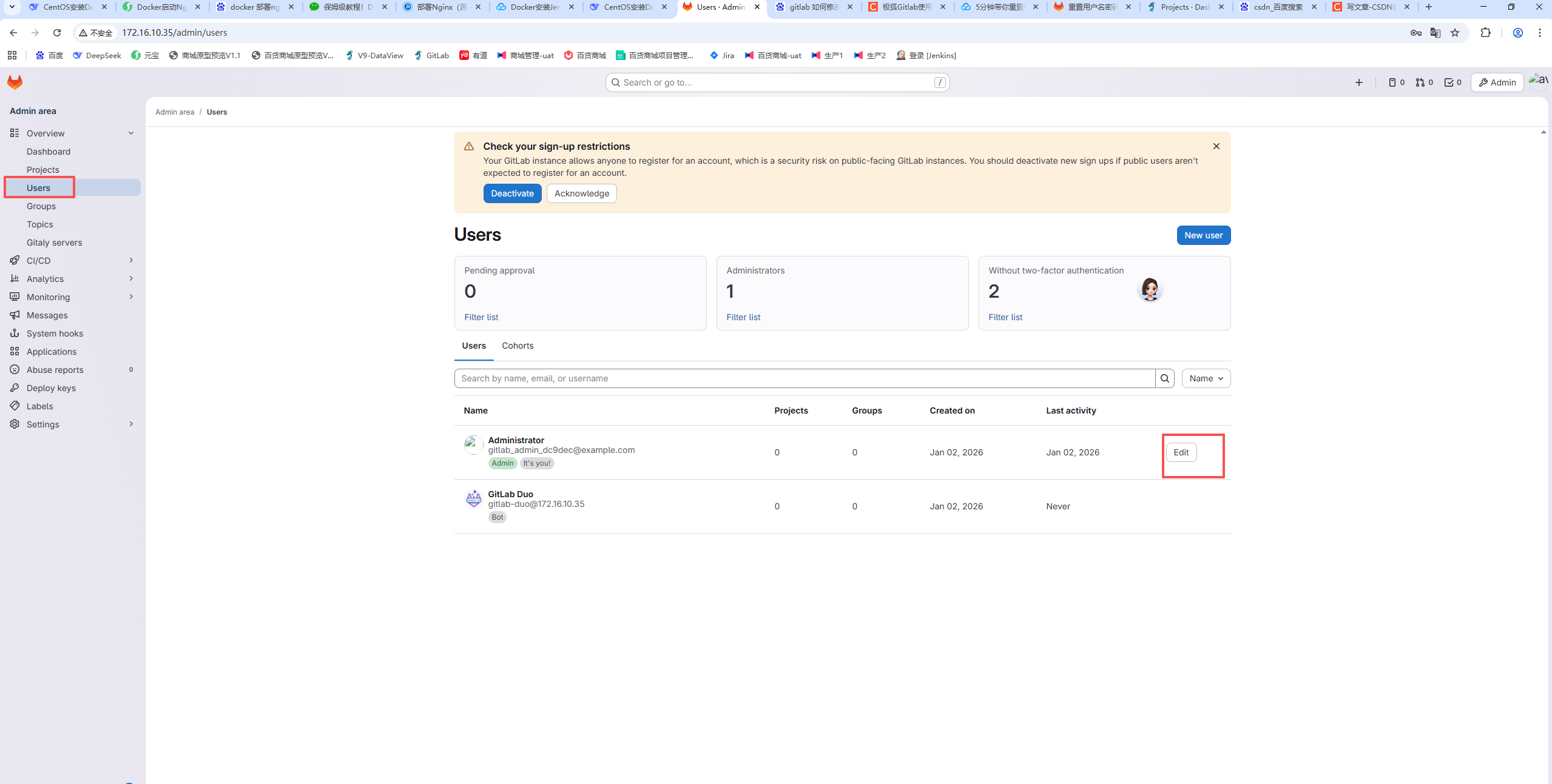This screenshot has width=1552, height=784.
Task: Bookmark this page with the star icon
Action: [1455, 33]
